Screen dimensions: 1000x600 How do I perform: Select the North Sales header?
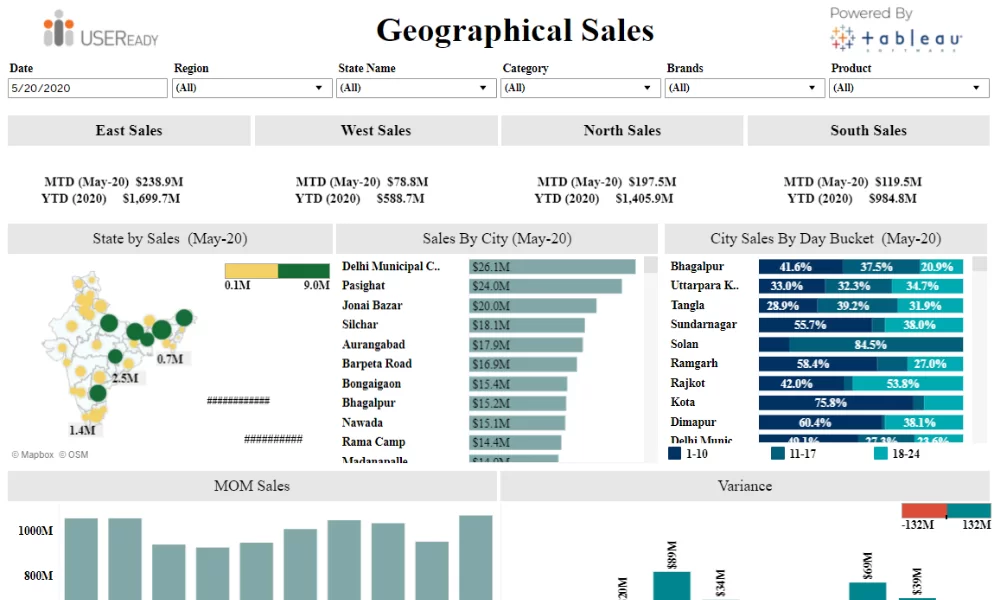pyautogui.click(x=622, y=131)
